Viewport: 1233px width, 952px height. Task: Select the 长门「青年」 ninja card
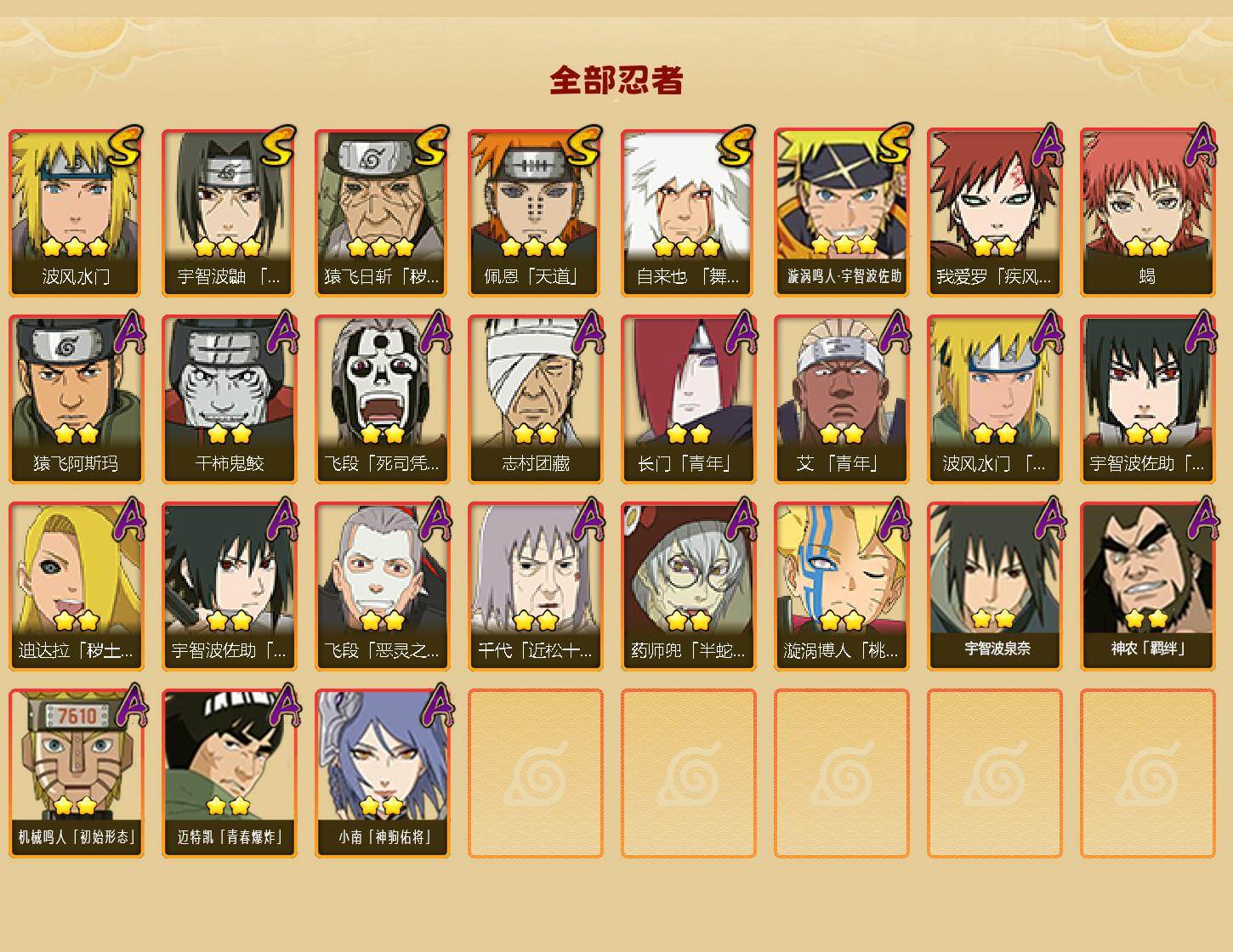(x=689, y=399)
